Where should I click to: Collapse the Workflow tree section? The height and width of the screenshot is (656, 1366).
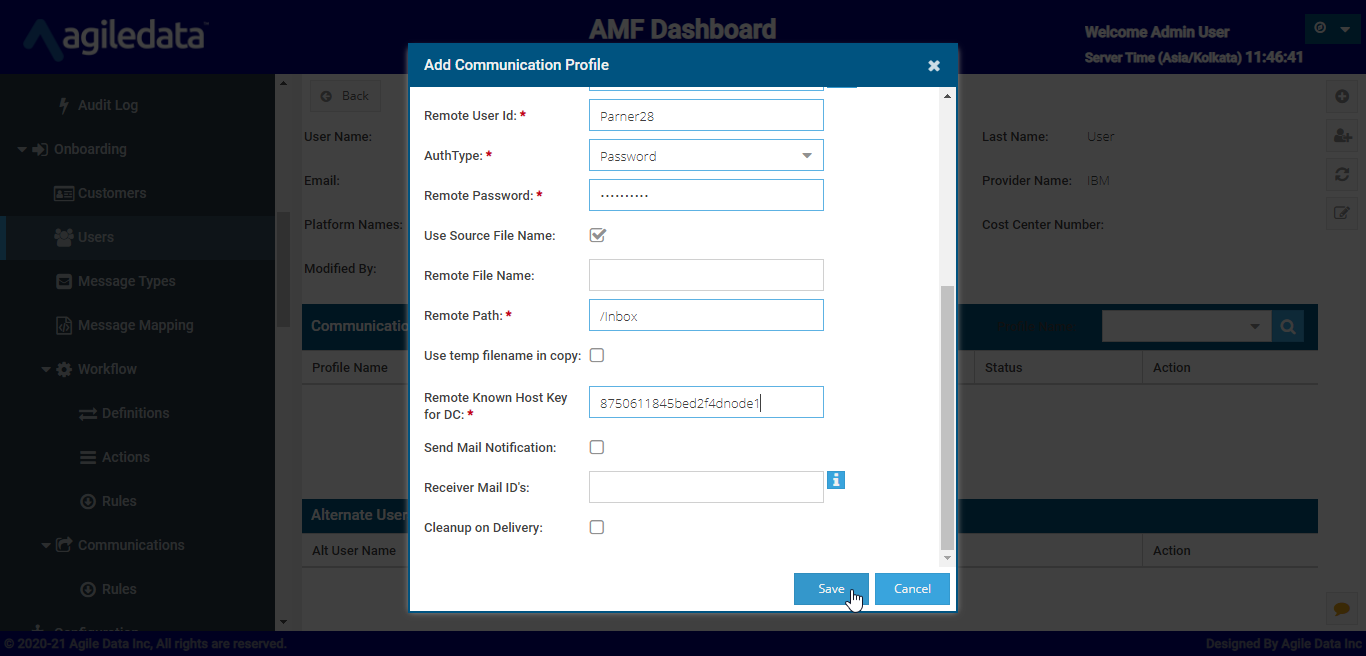[x=46, y=370]
